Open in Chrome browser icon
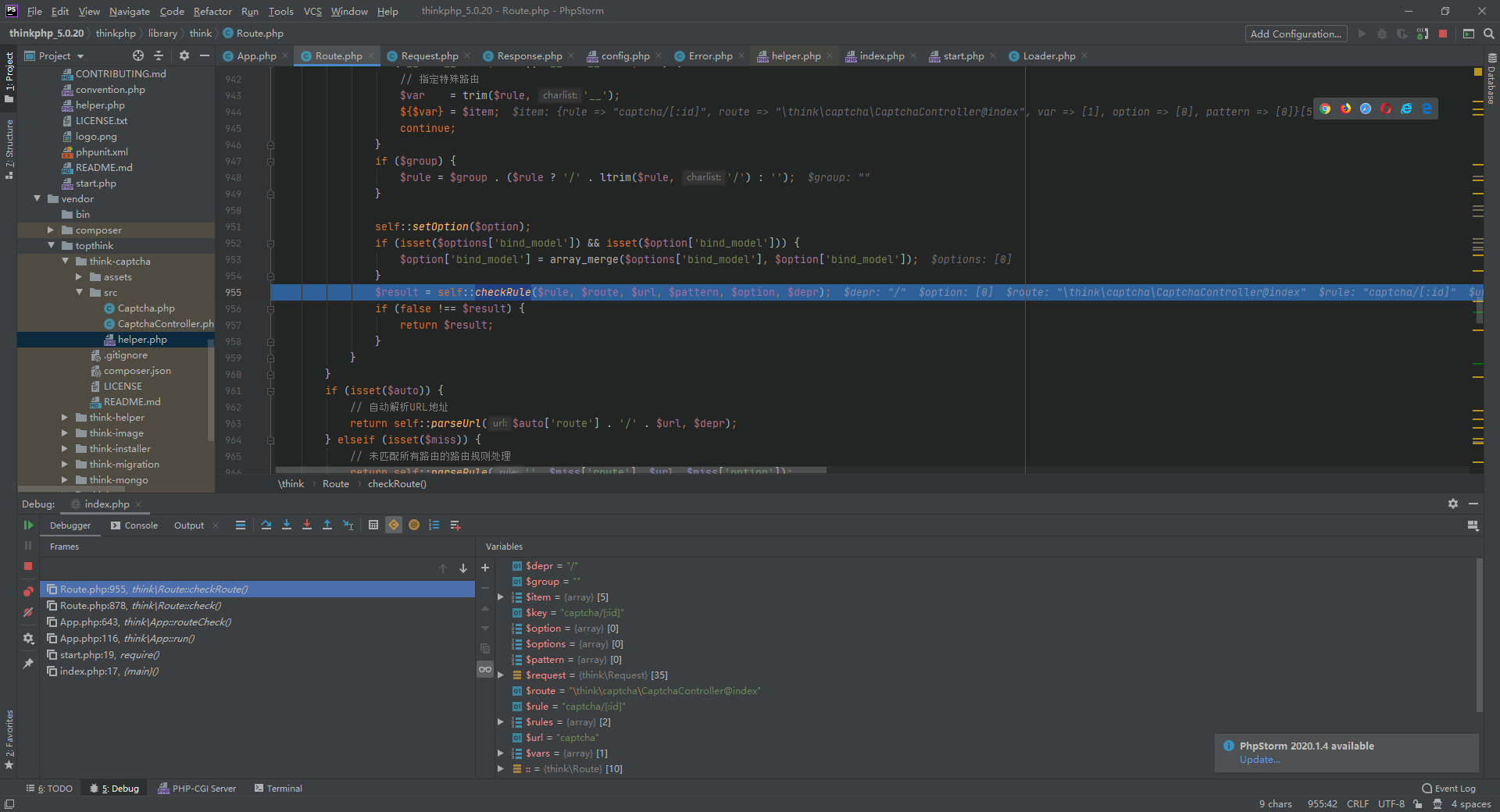 (x=1325, y=109)
